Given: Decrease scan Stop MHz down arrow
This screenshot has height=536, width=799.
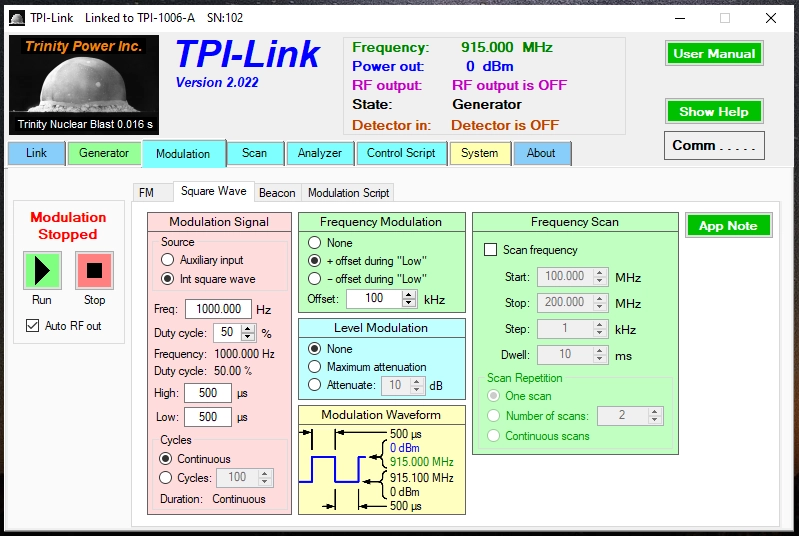Looking at the screenshot, I should [x=600, y=307].
